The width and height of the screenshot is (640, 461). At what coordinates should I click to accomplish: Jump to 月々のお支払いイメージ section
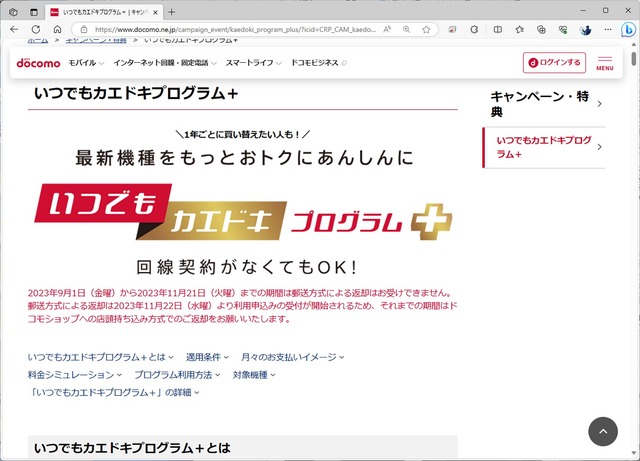(x=292, y=357)
